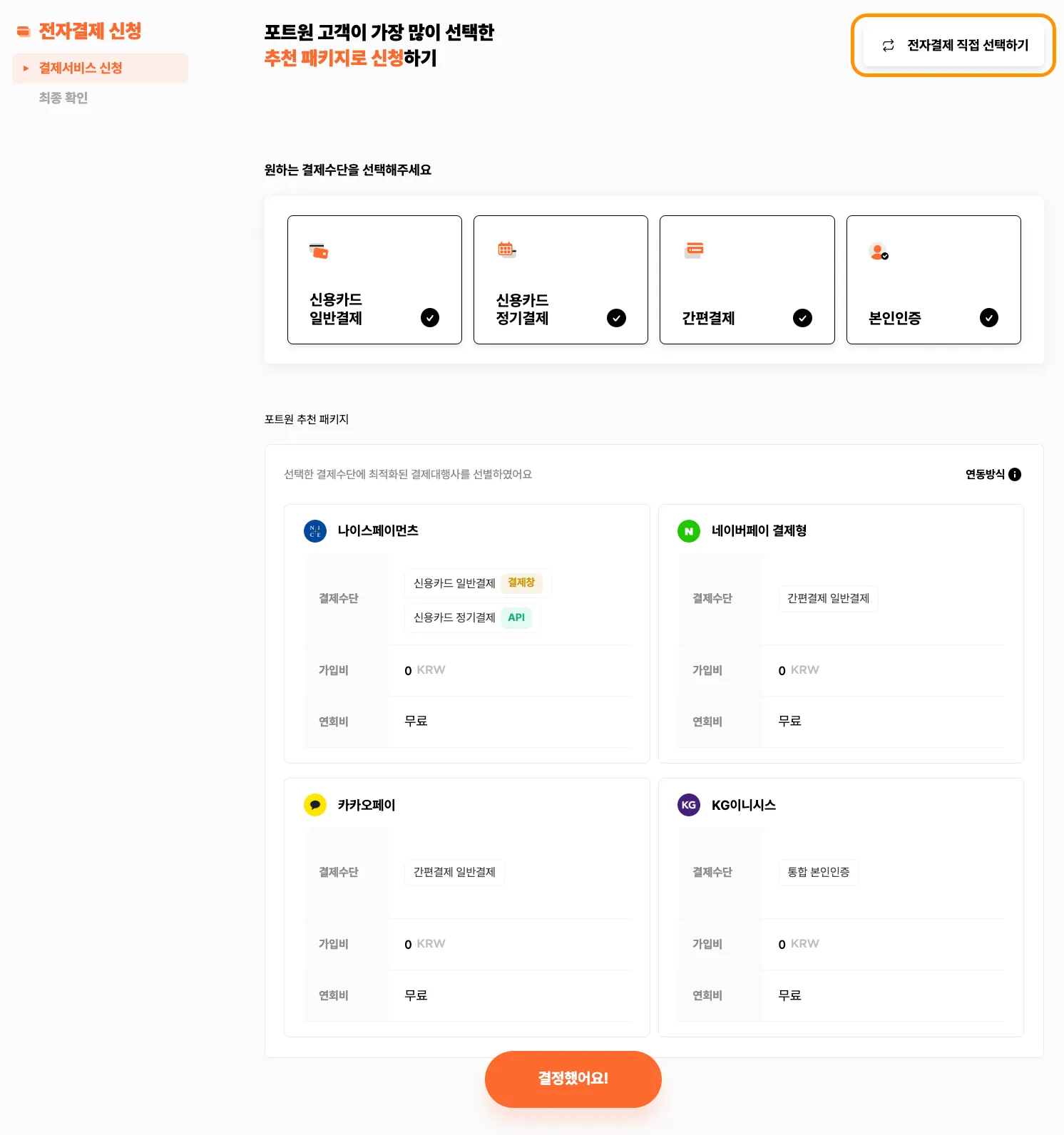
Task: Click the 연동방식 info icon
Action: click(1015, 475)
